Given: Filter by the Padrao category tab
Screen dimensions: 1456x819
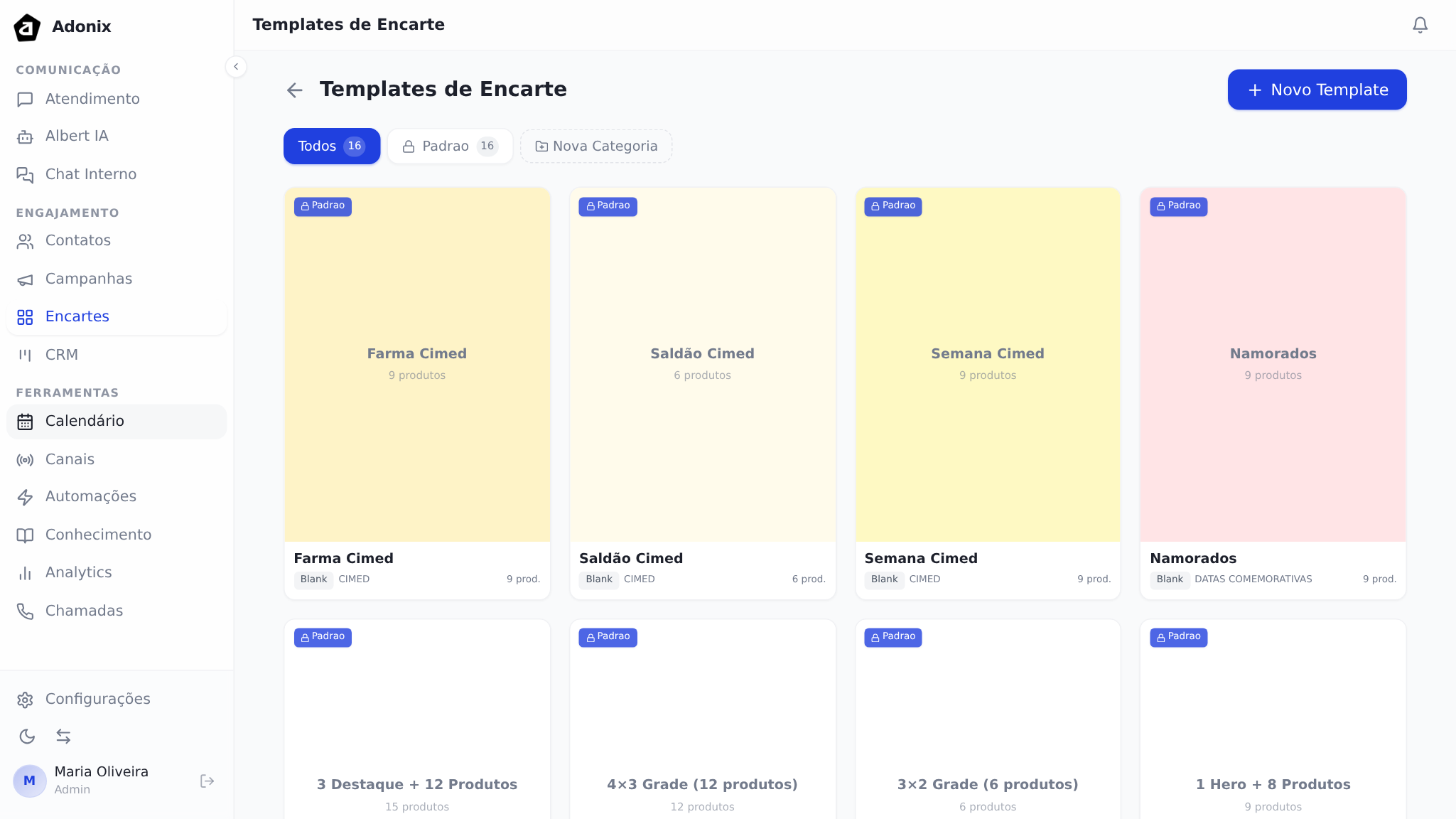Looking at the screenshot, I should click(450, 146).
